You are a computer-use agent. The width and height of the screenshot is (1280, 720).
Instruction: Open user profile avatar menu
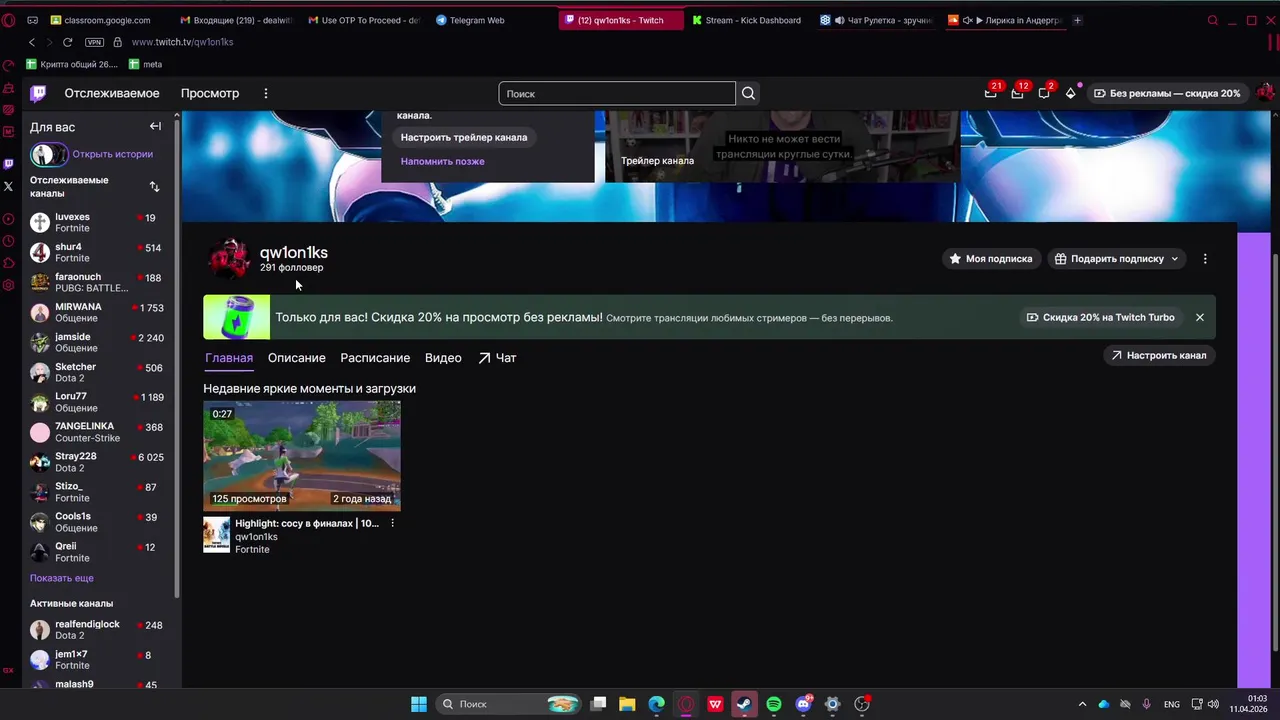click(x=1265, y=93)
